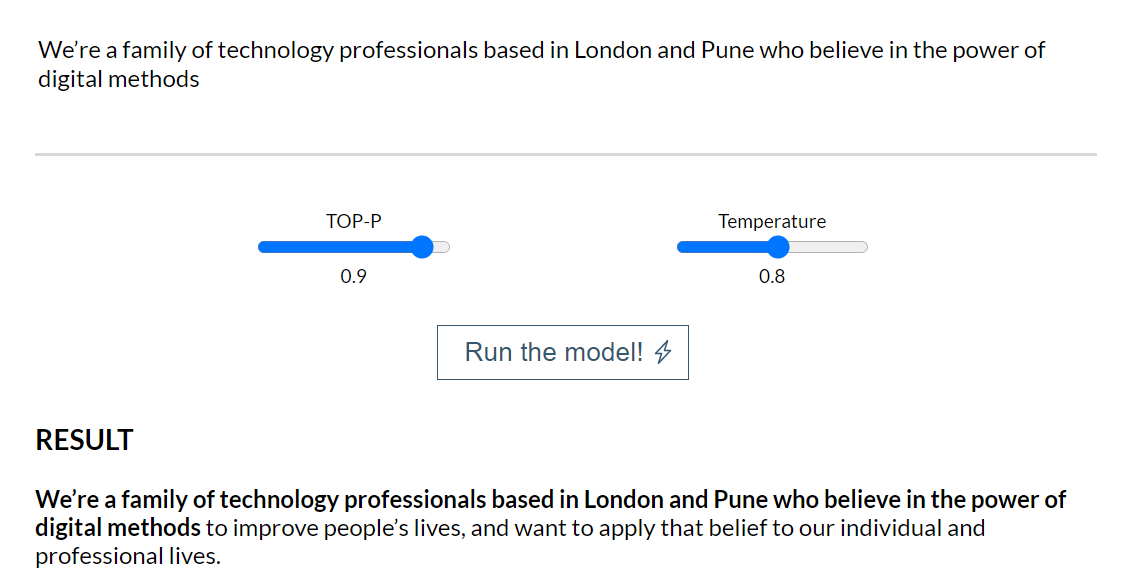Click the 0.8 value under Temperature
This screenshot has height=582, width=1122.
click(772, 276)
